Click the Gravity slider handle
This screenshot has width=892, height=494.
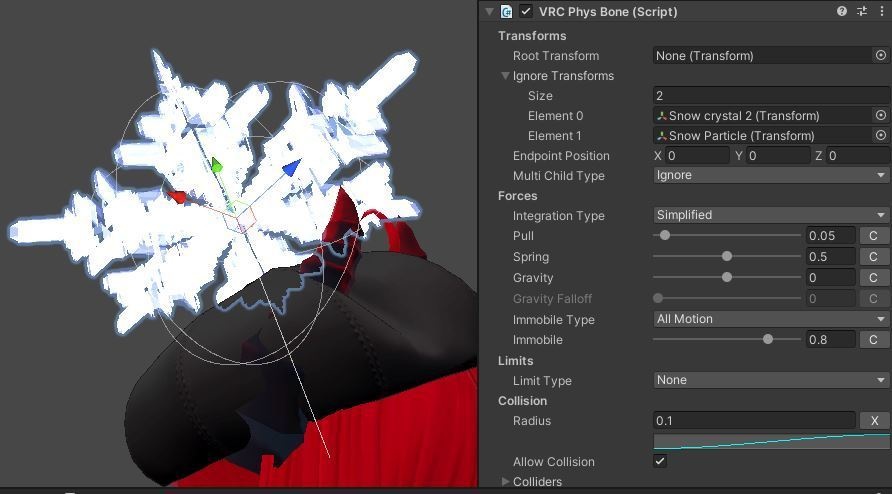[x=726, y=277]
